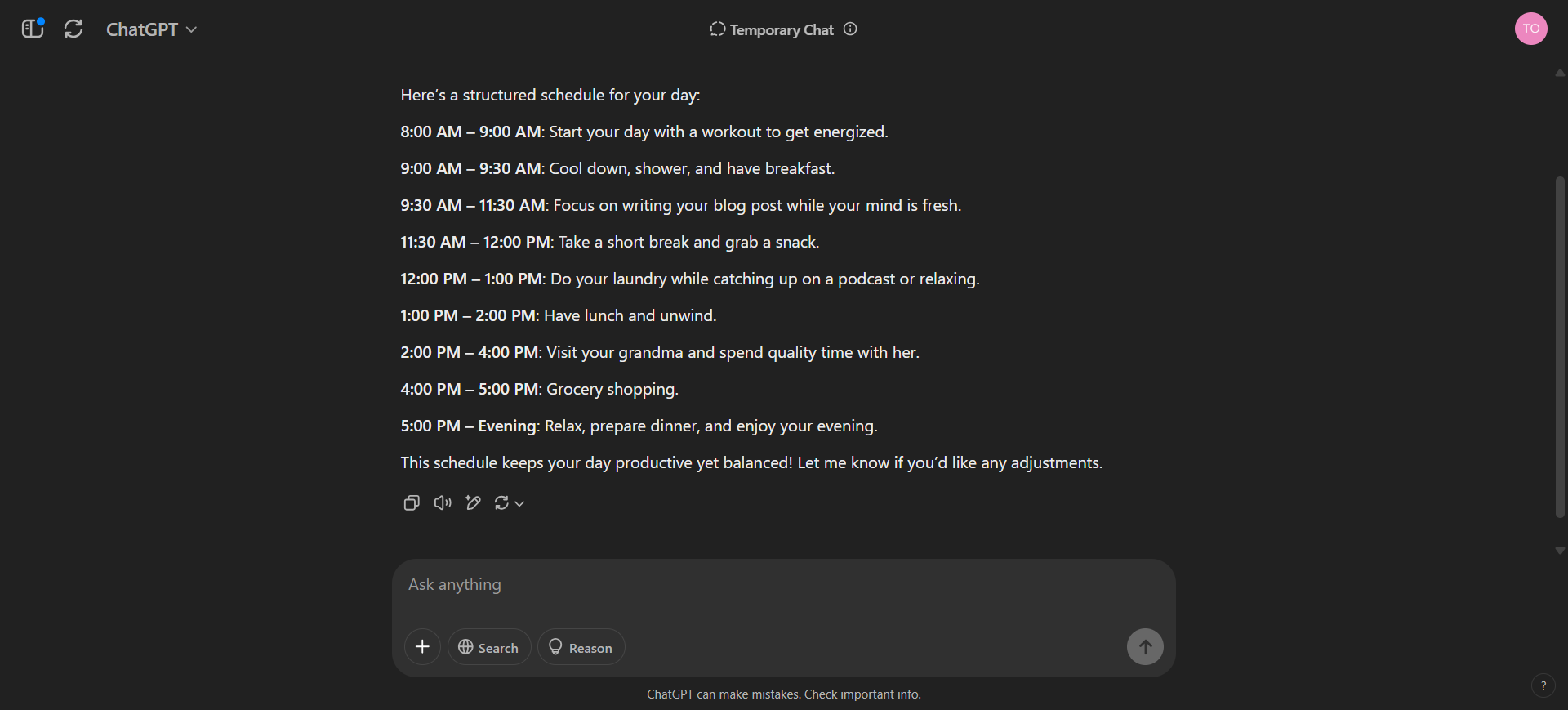Copy the schedule response
The width and height of the screenshot is (1568, 710).
pos(412,502)
